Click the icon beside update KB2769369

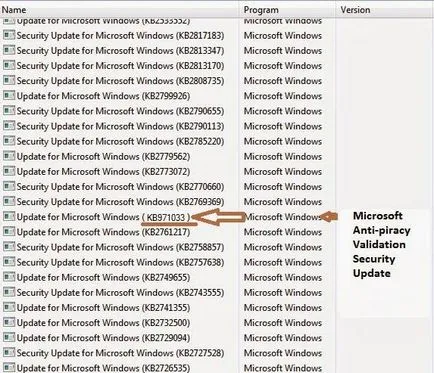9,201
